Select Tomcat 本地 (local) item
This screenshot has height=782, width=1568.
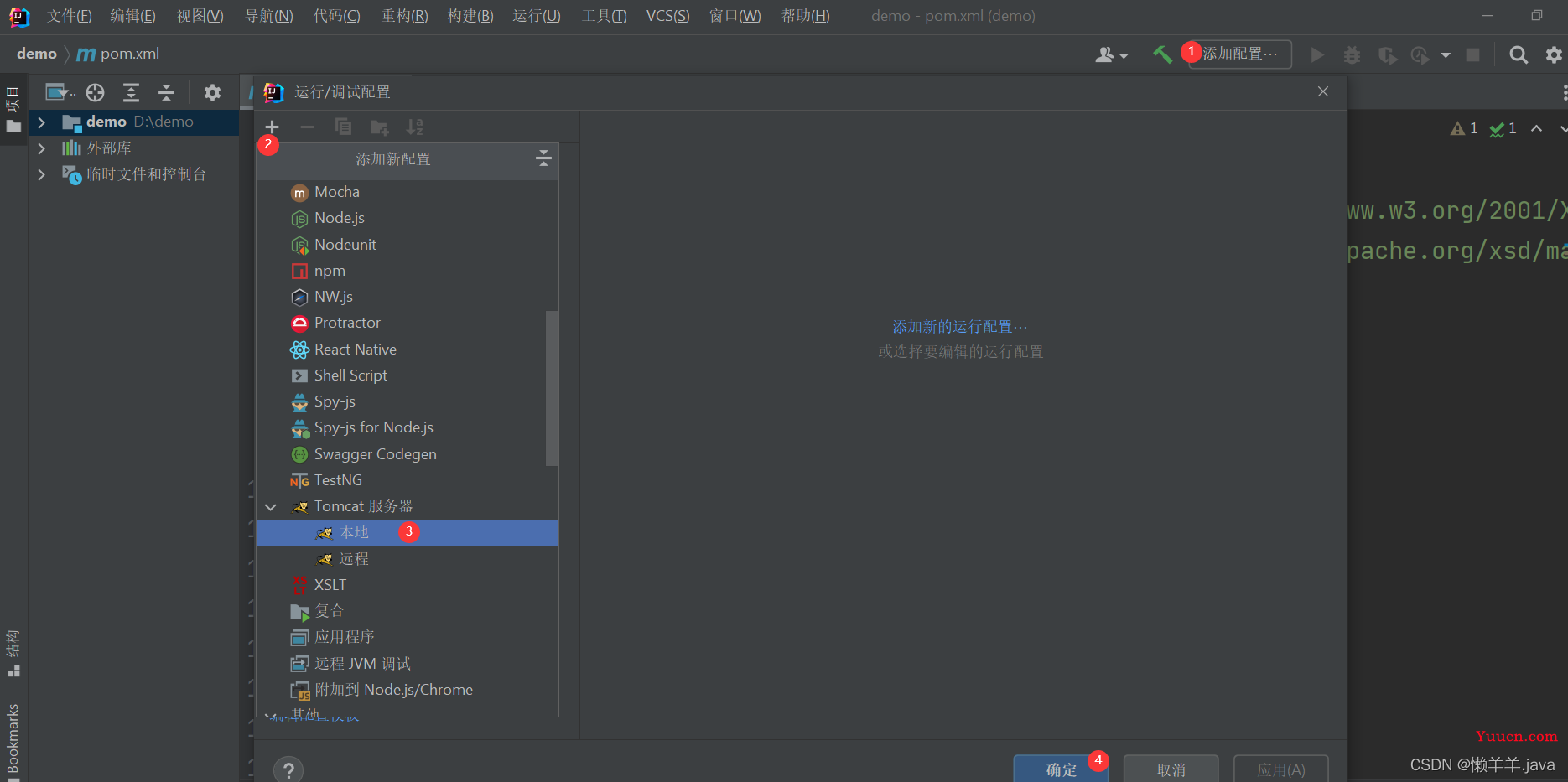click(408, 533)
